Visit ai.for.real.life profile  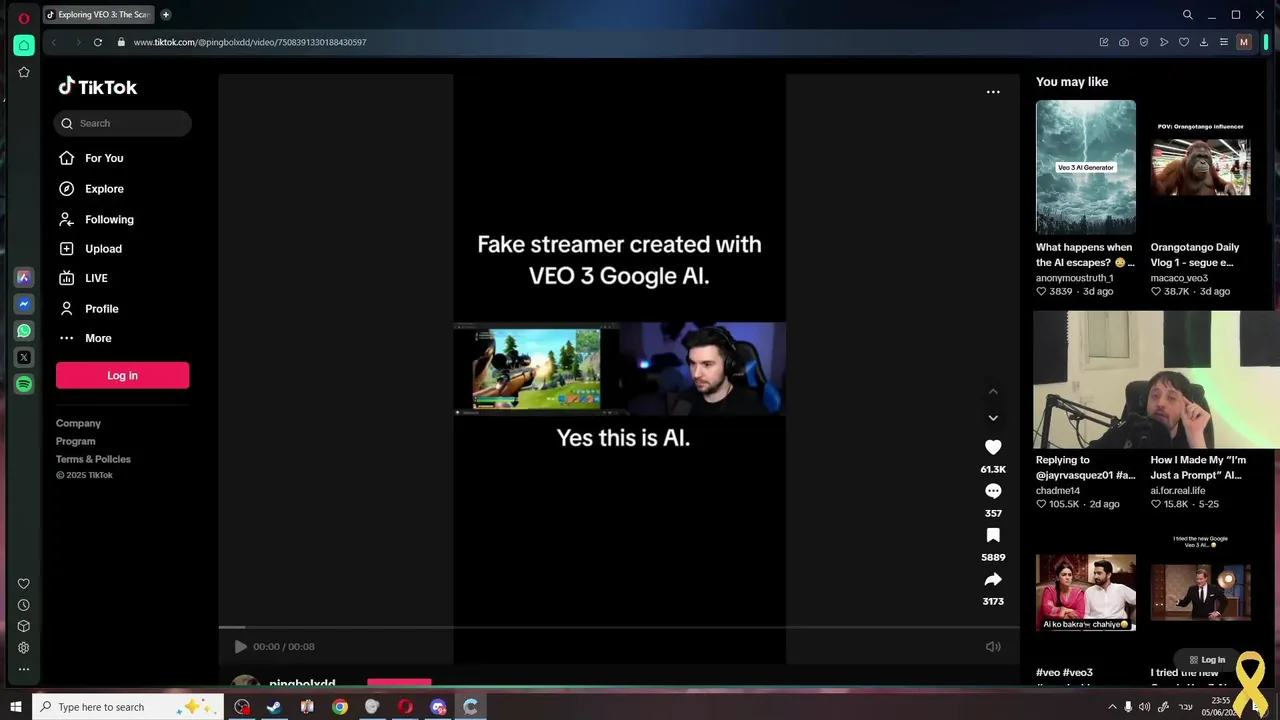[1178, 491]
